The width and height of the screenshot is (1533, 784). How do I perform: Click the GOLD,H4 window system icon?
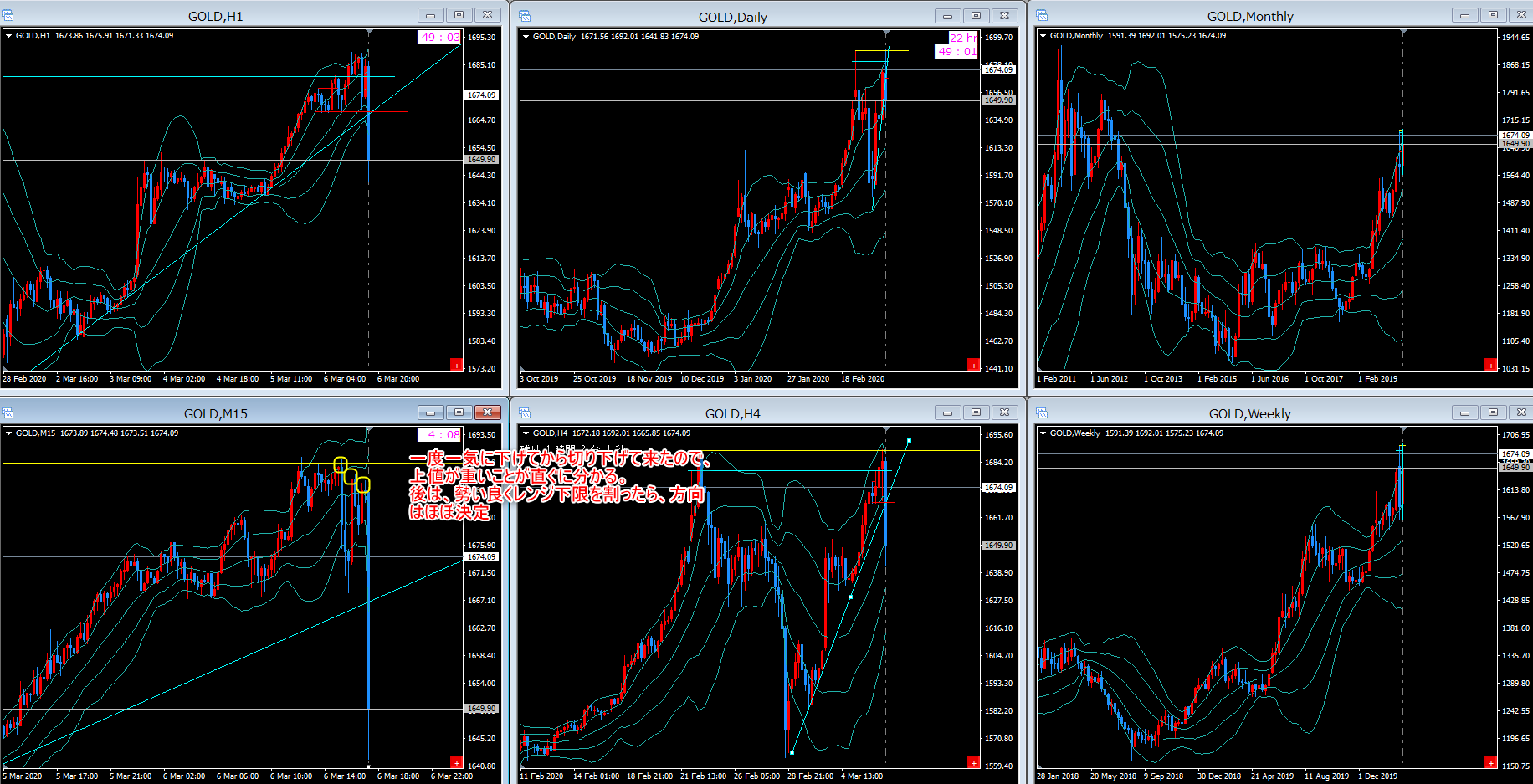525,412
